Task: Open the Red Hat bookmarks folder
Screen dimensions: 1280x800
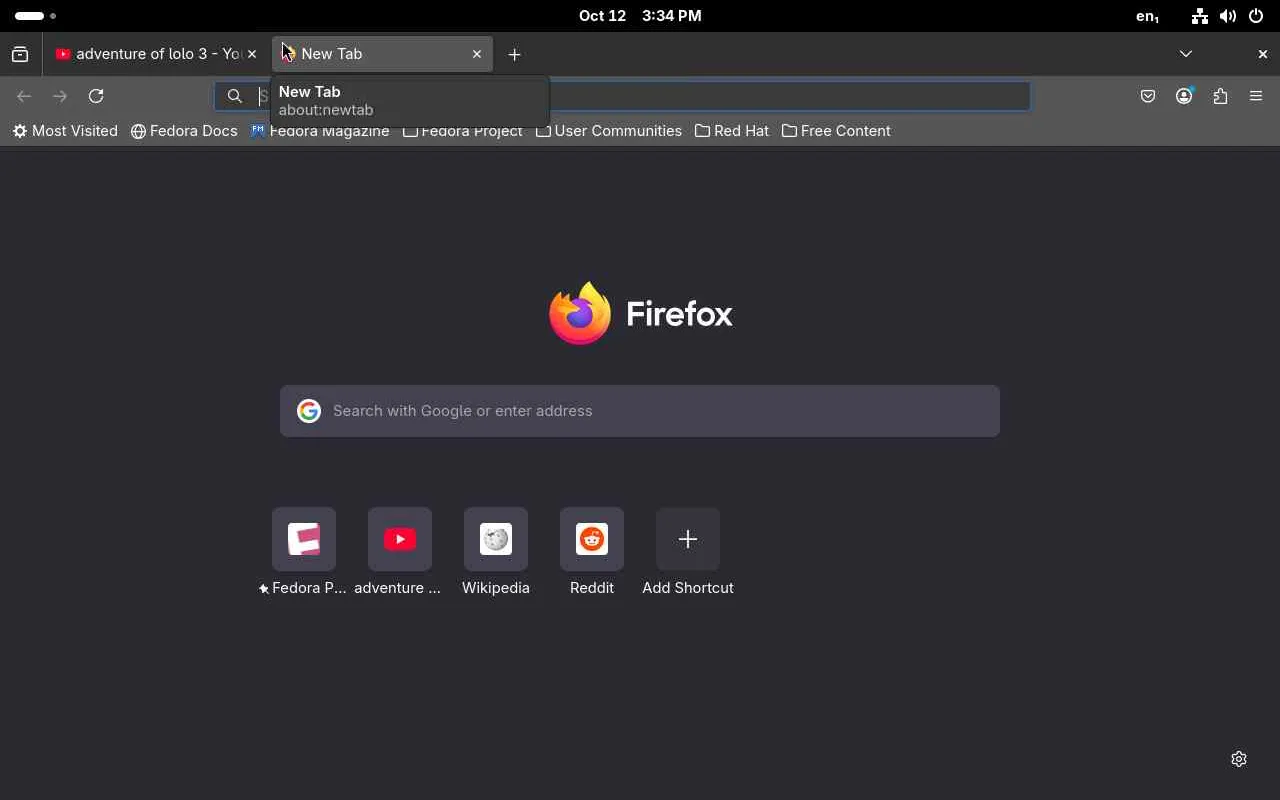Action: 732,131
